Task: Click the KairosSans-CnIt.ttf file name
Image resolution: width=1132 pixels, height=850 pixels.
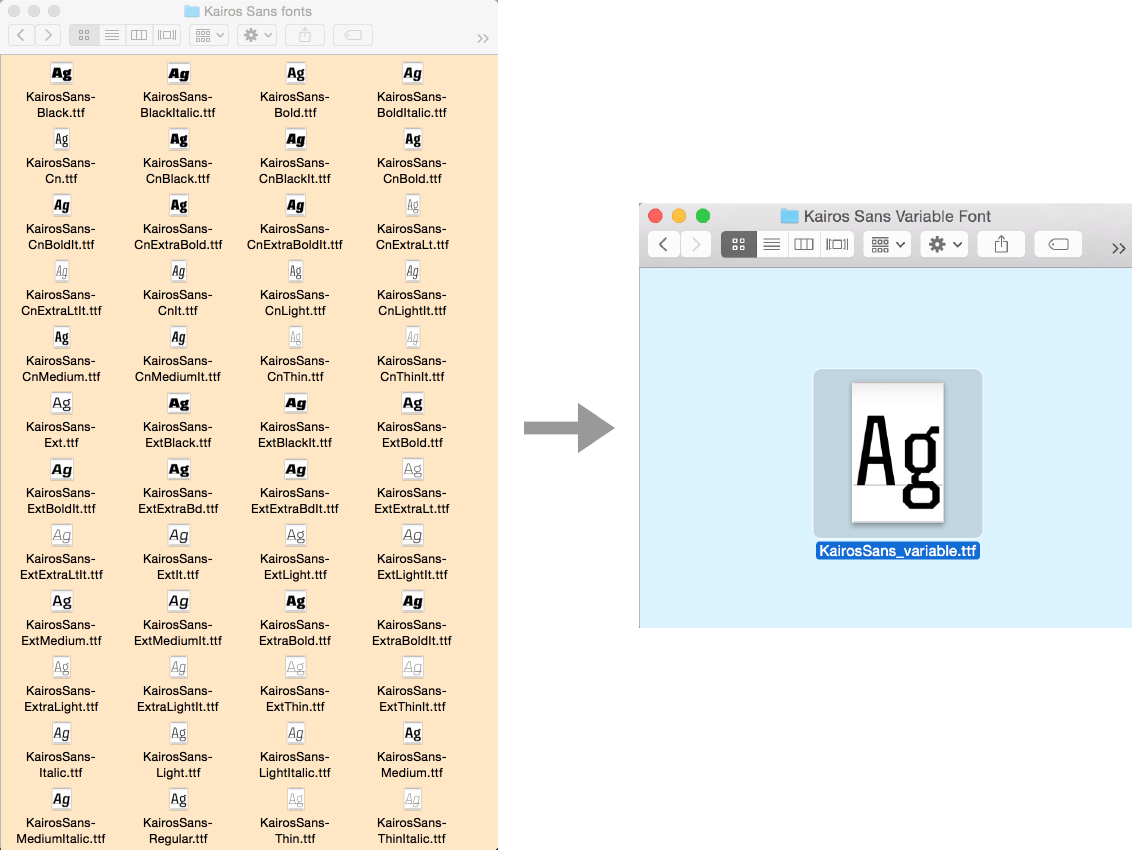Action: point(178,303)
